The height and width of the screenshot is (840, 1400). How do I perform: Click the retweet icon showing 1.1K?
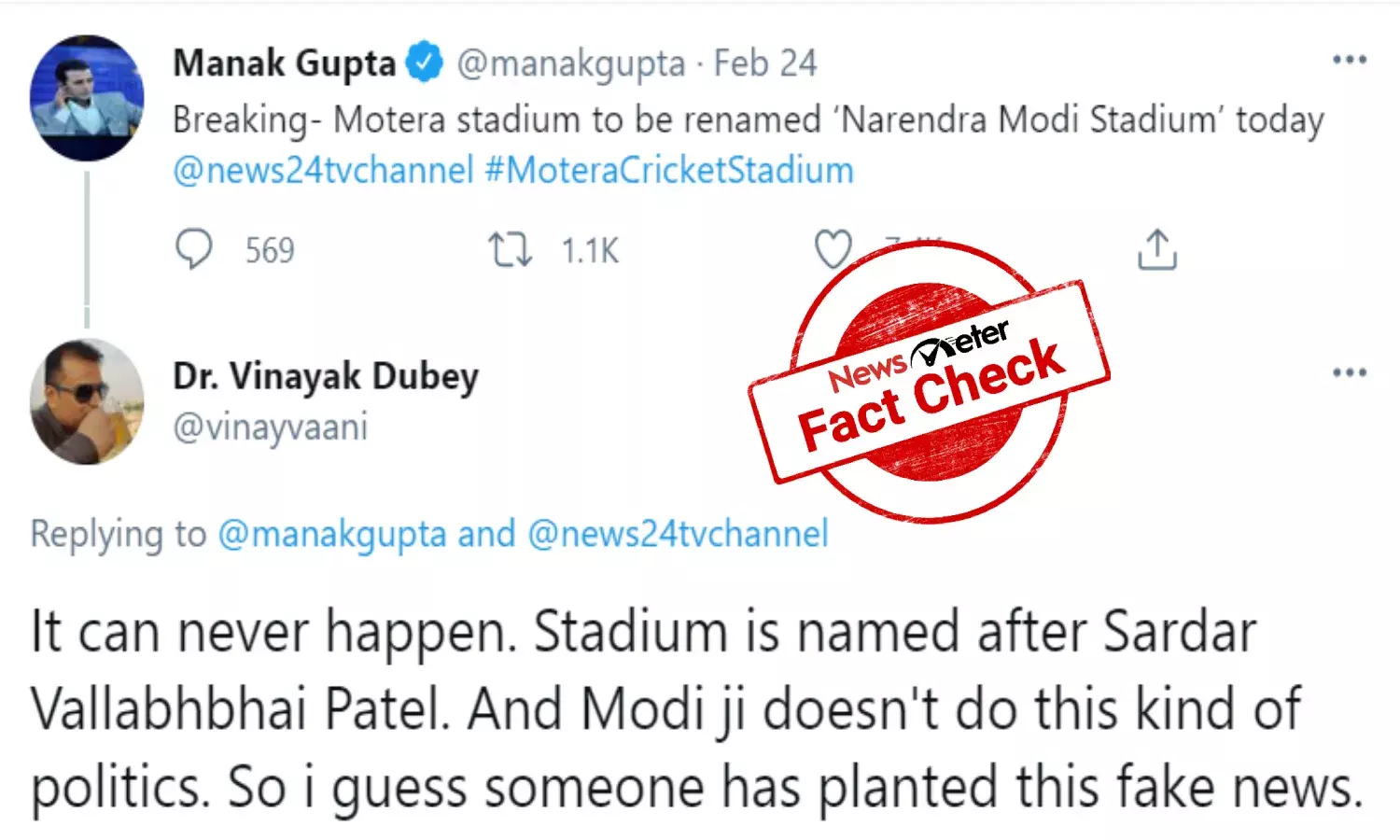pos(509,249)
